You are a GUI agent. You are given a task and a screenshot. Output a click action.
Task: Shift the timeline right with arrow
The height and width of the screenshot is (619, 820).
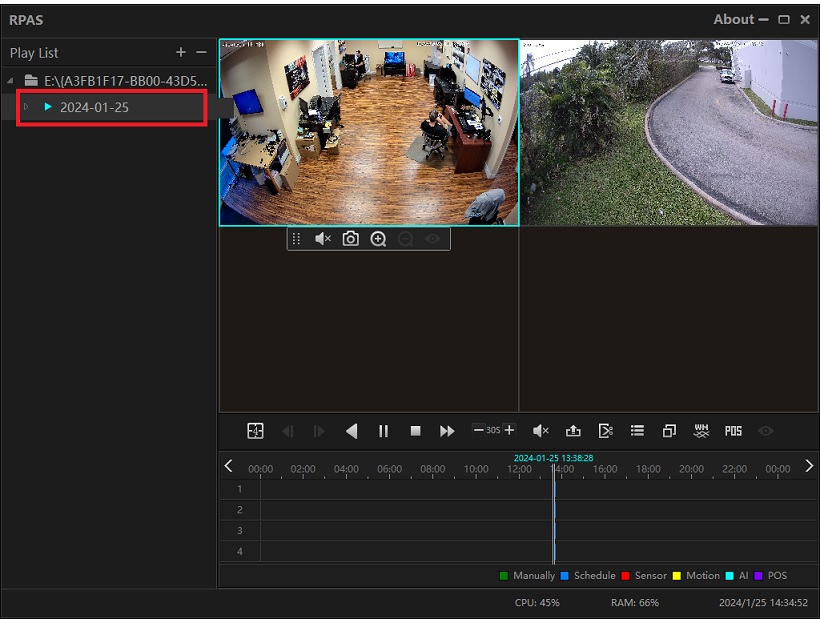pos(809,466)
